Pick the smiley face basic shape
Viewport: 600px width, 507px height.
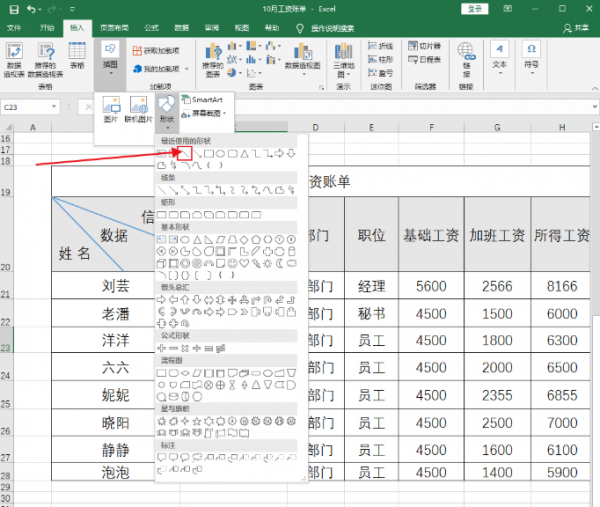[x=232, y=263]
